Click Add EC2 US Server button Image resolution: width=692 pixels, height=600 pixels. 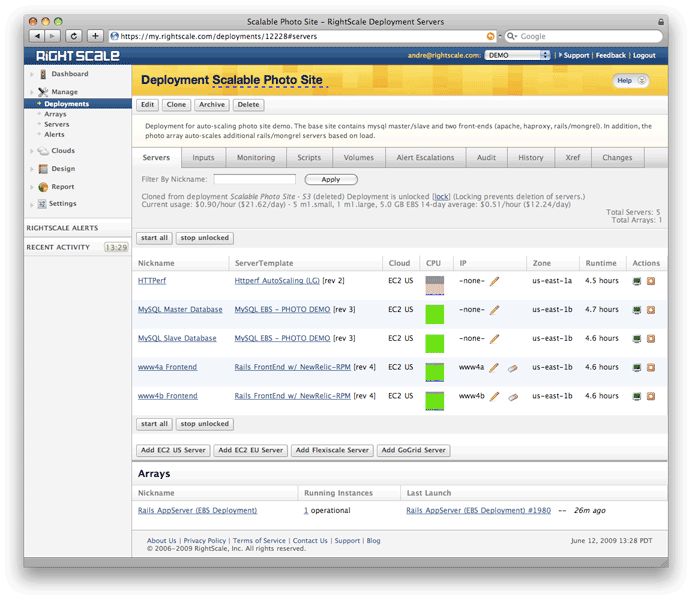tap(173, 450)
